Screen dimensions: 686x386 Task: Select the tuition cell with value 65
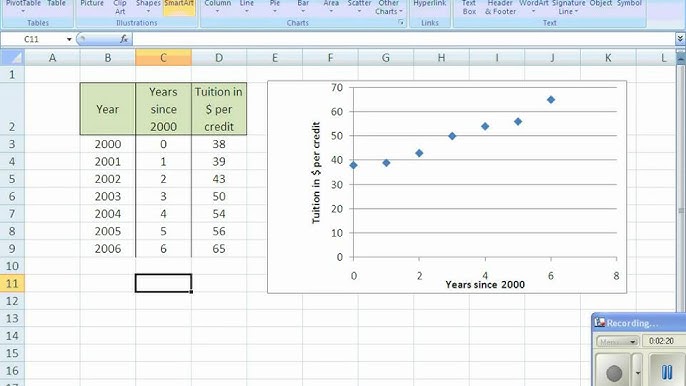(219, 249)
